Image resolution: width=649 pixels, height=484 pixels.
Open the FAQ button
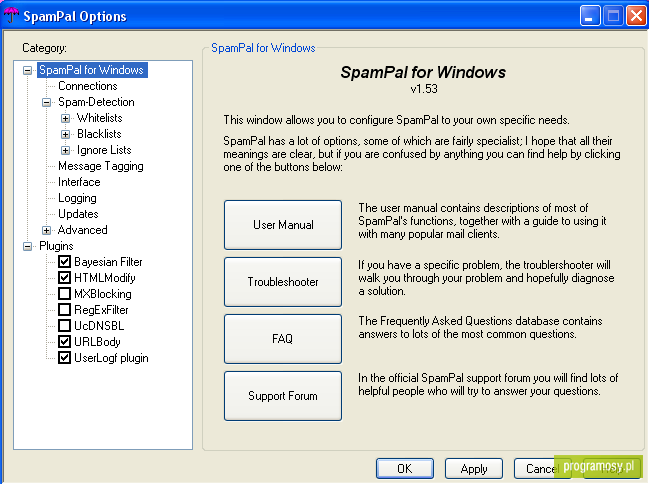(283, 339)
